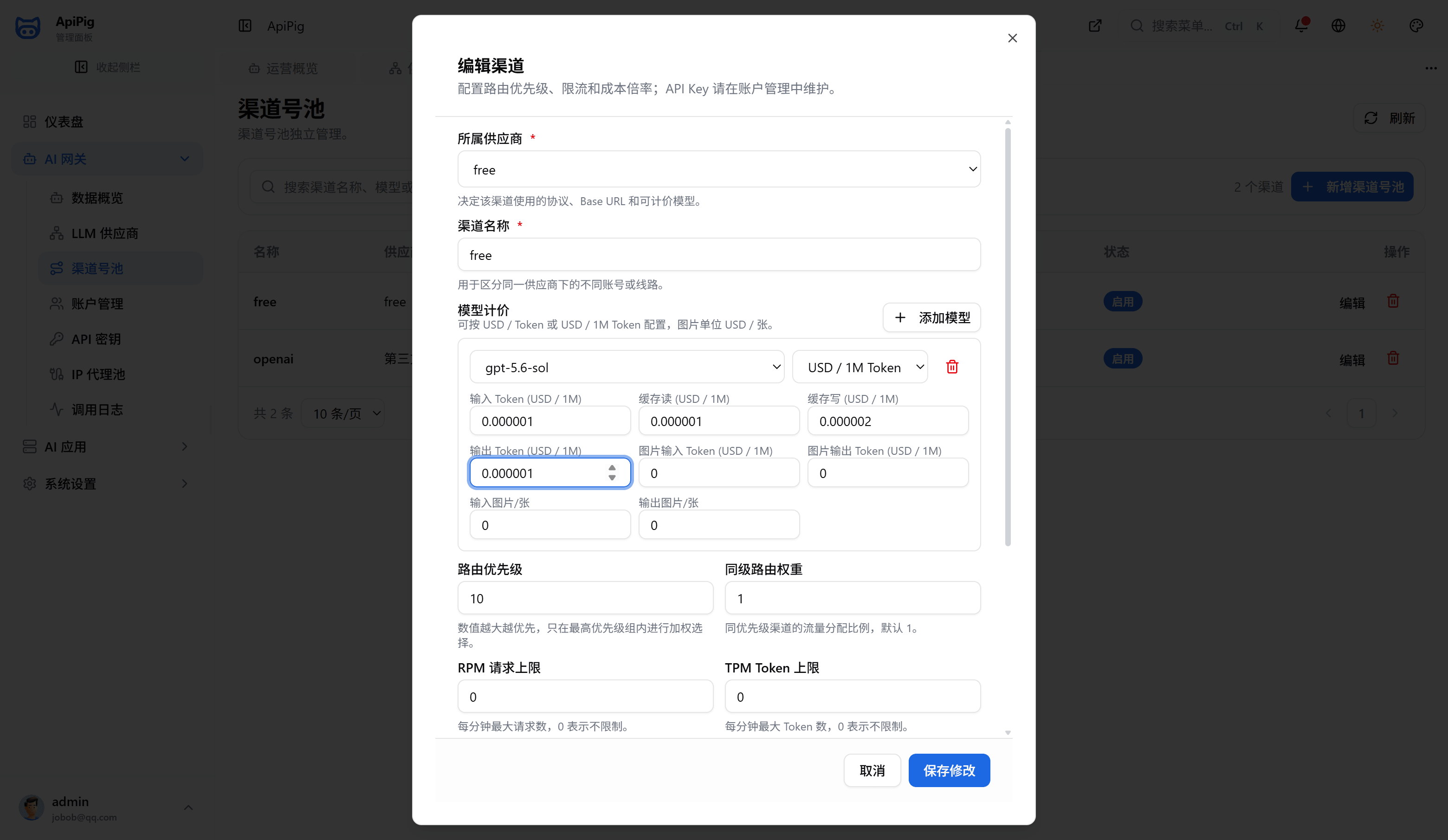The image size is (1448, 840).
Task: Collapse the AI 网关 sidebar group
Action: pyautogui.click(x=107, y=159)
